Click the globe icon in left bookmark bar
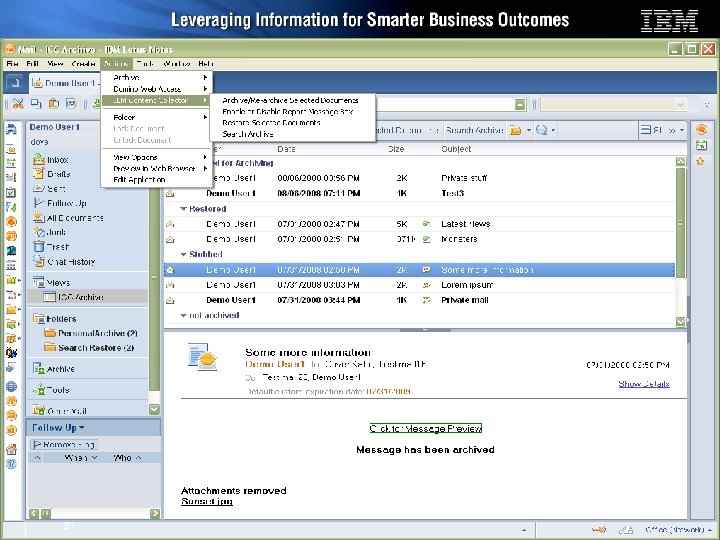The image size is (720, 540). click(x=11, y=387)
